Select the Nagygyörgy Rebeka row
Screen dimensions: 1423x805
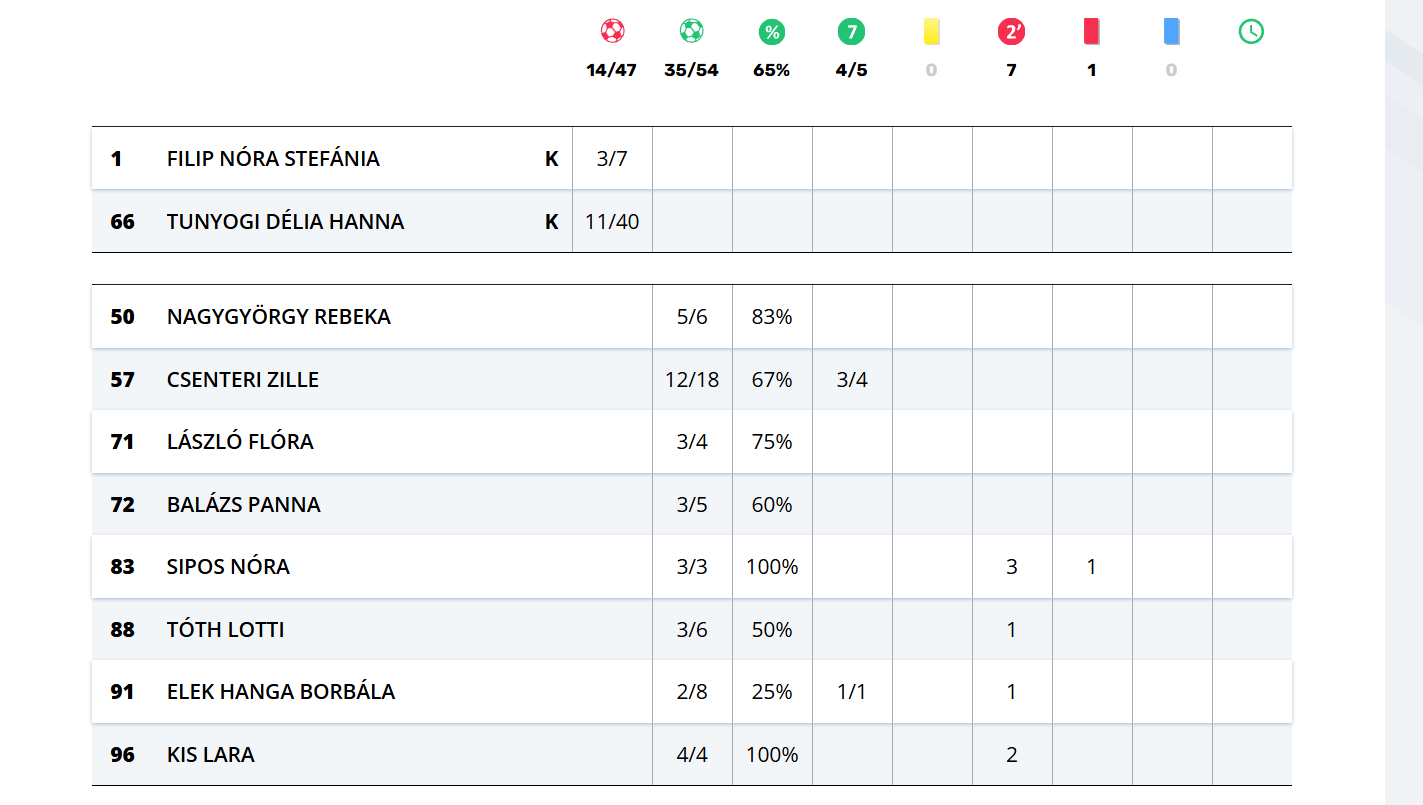pyautogui.click(x=279, y=317)
